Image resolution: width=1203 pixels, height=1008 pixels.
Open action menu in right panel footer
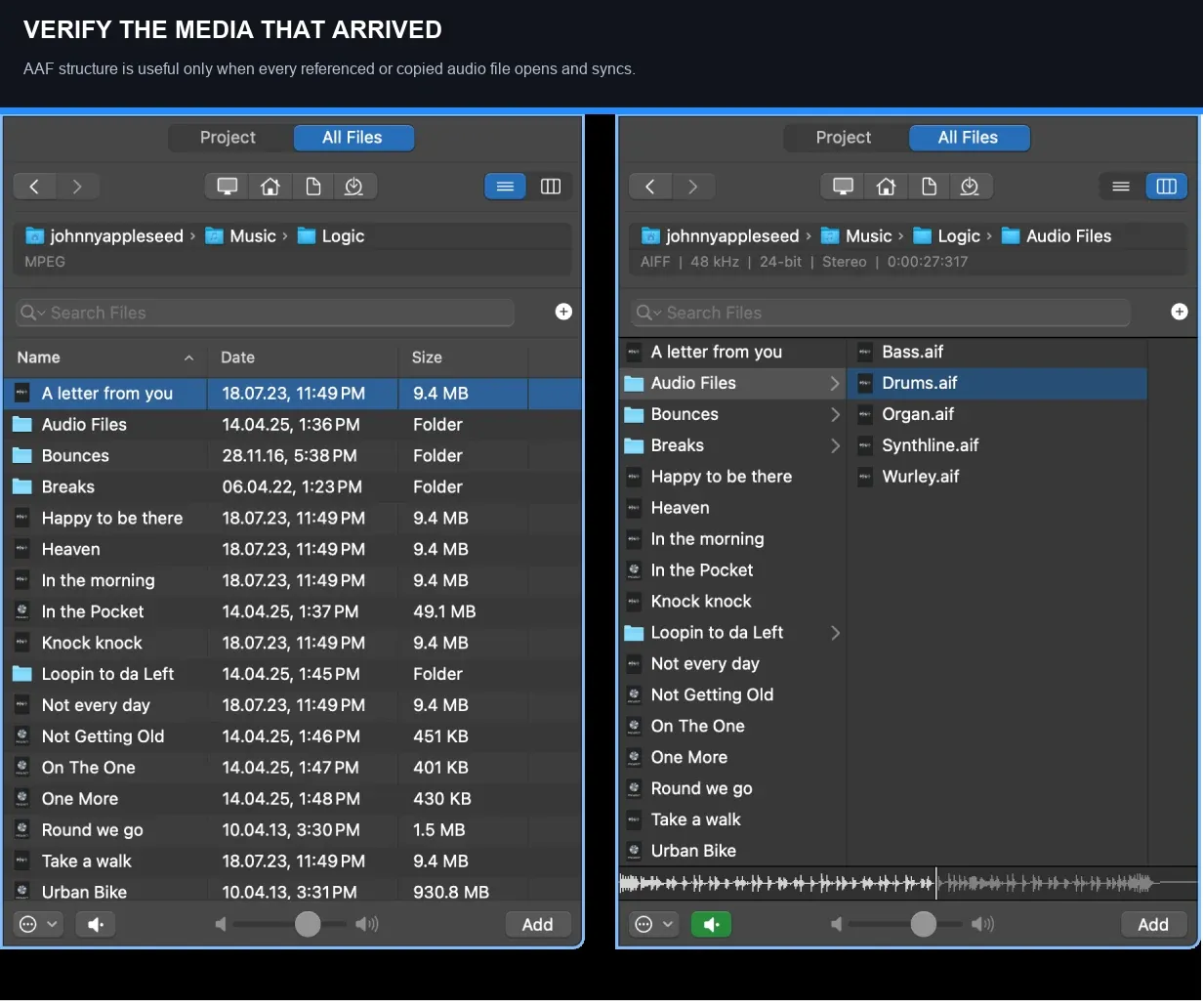coord(654,924)
